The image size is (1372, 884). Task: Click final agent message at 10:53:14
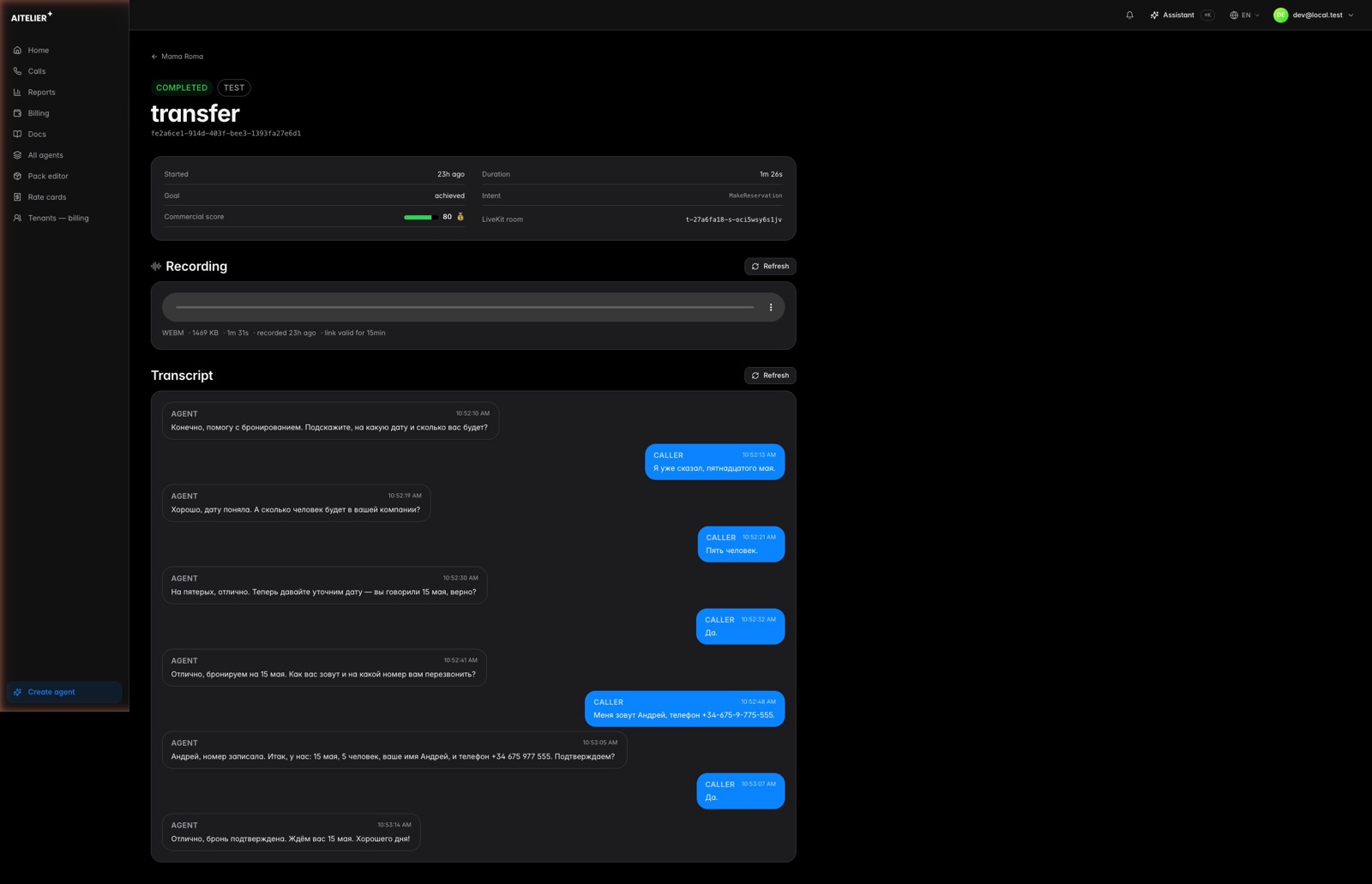click(291, 832)
